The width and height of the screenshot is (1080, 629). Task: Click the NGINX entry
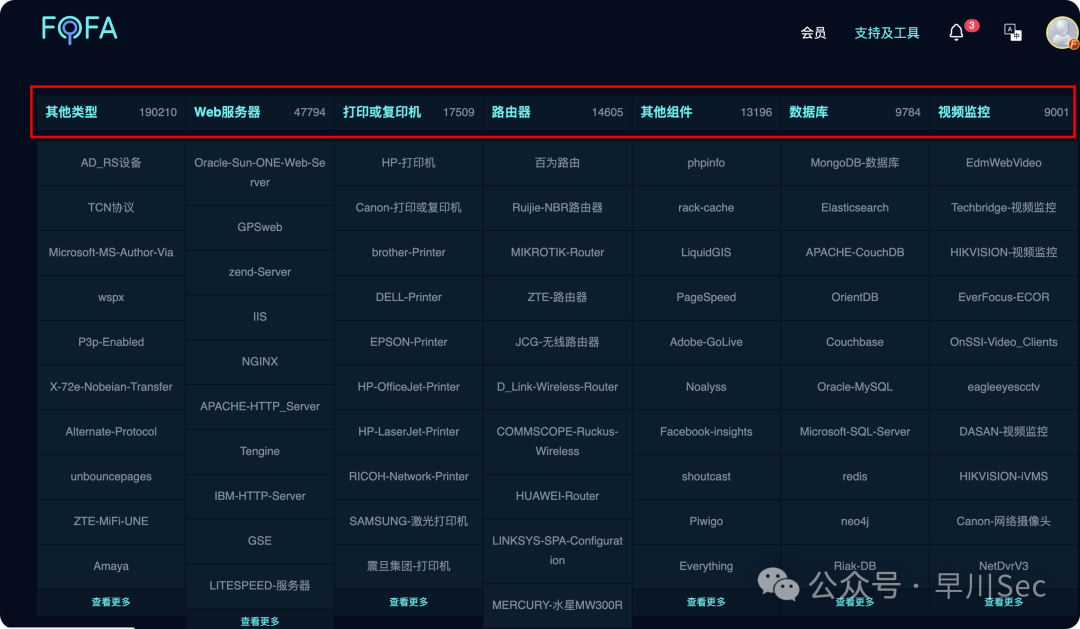(x=260, y=361)
